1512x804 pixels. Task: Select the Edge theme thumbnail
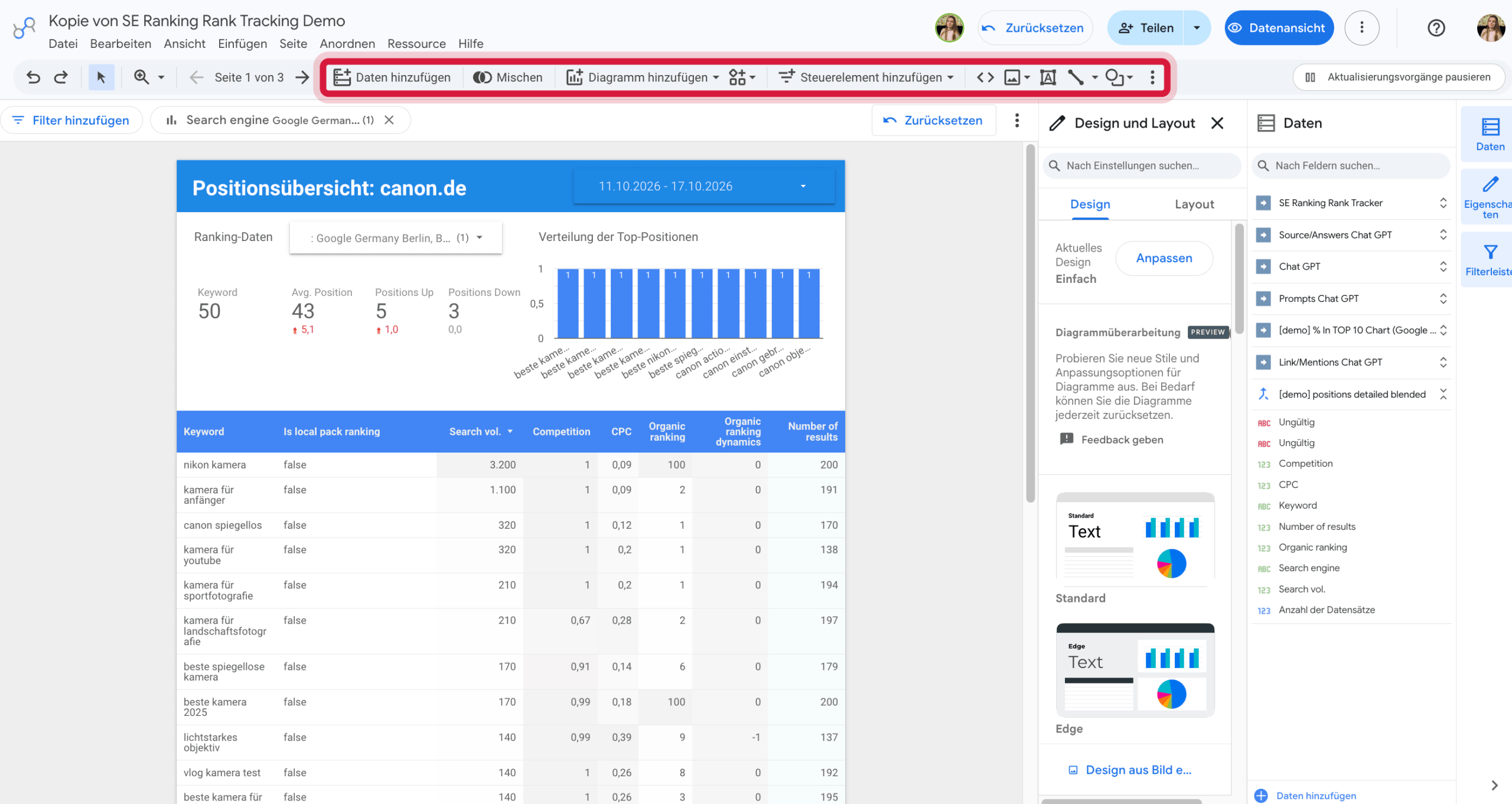1135,670
